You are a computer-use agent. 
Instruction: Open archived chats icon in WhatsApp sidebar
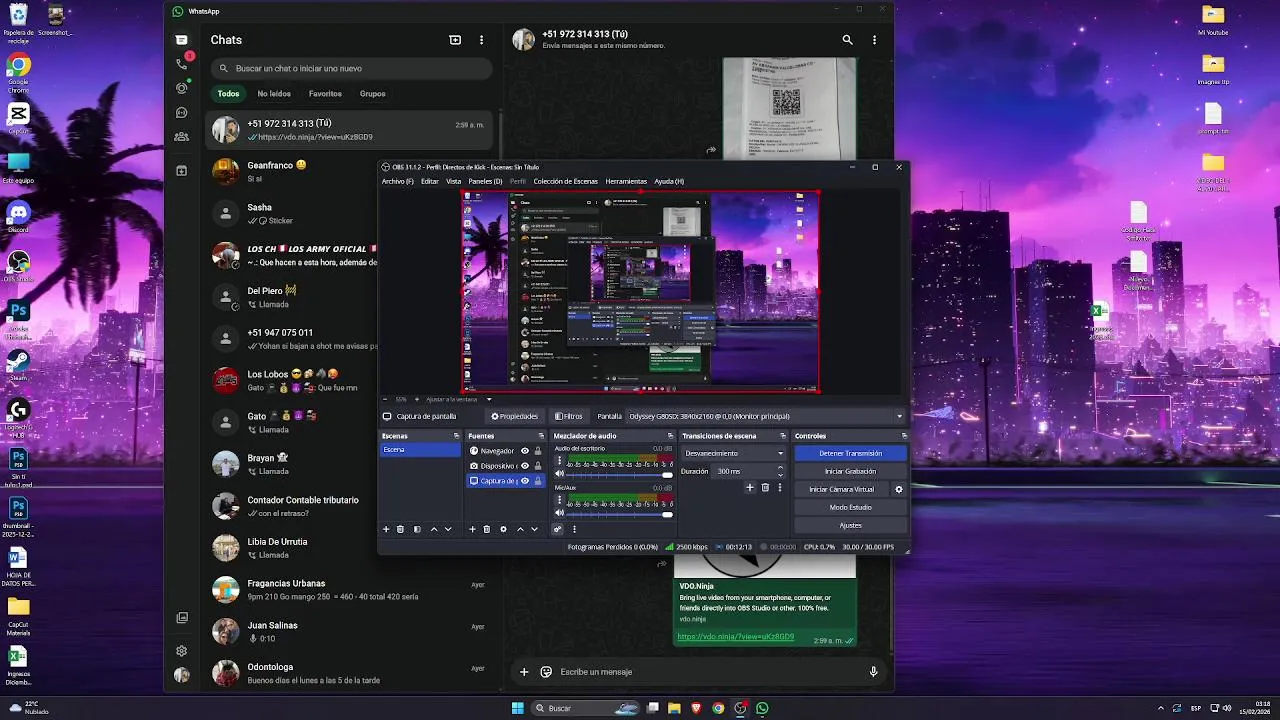[x=181, y=171]
